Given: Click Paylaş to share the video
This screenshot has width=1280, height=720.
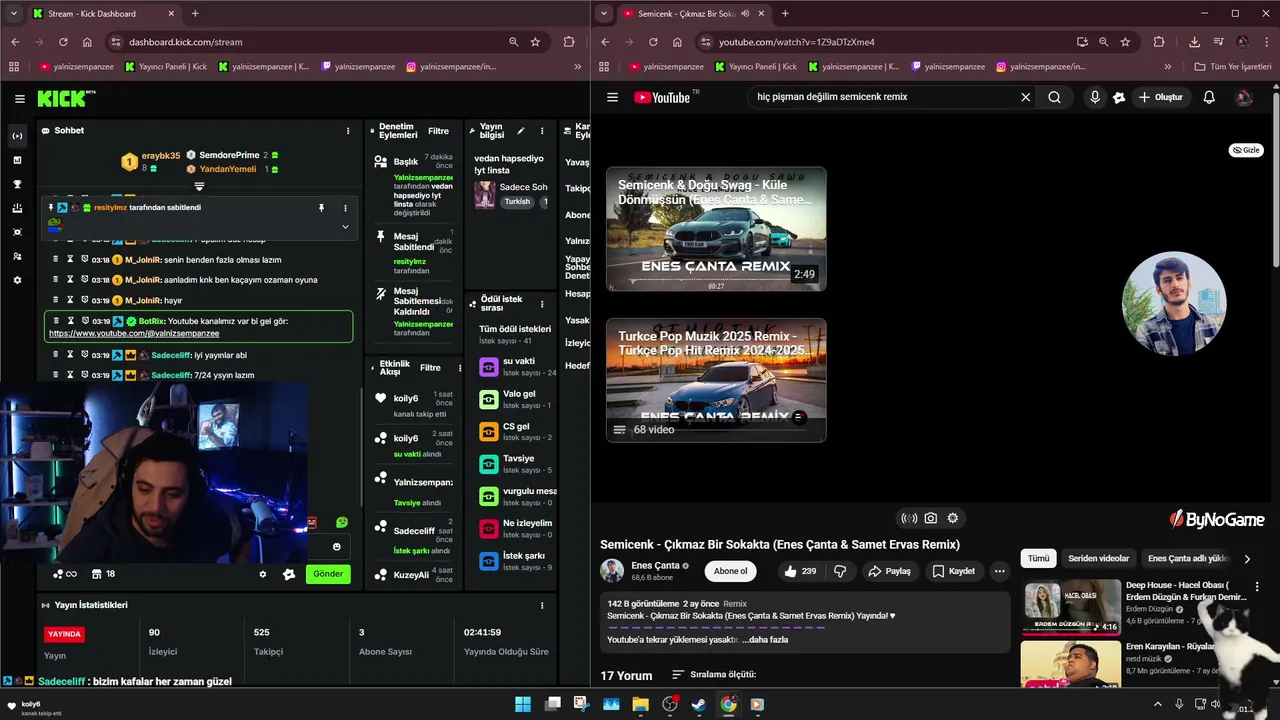Looking at the screenshot, I should (890, 571).
